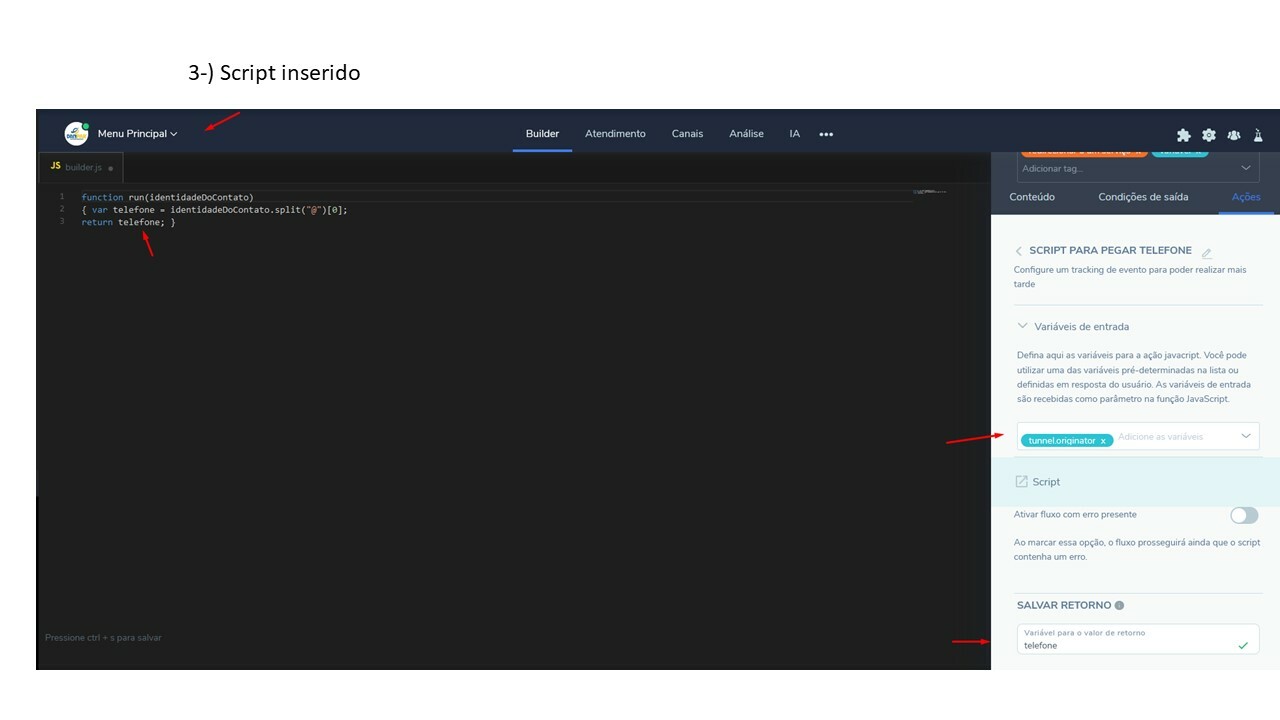Image resolution: width=1280 pixels, height=720 pixels.
Task: Toggle Ativar fluxo com erro presente
Action: (1244, 515)
